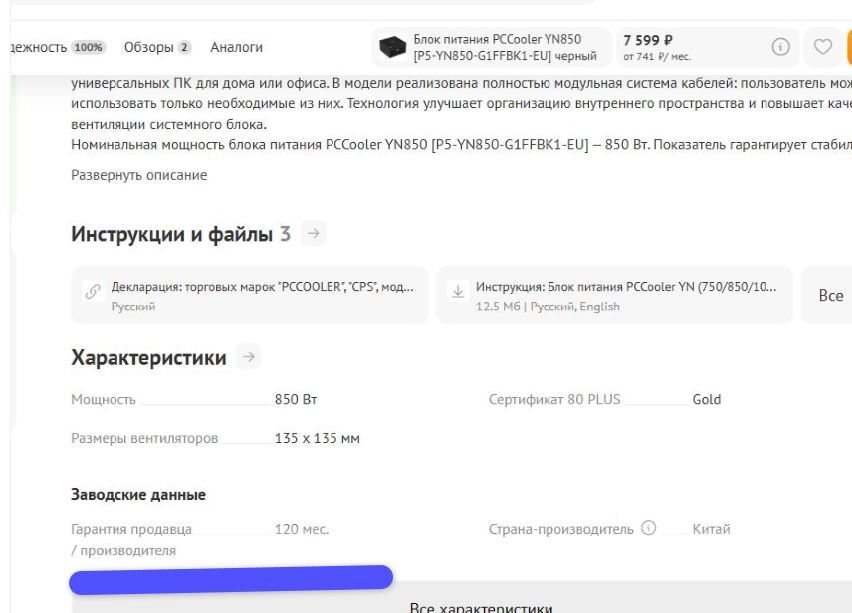Click the download icon on the Инструкция card

(458, 292)
